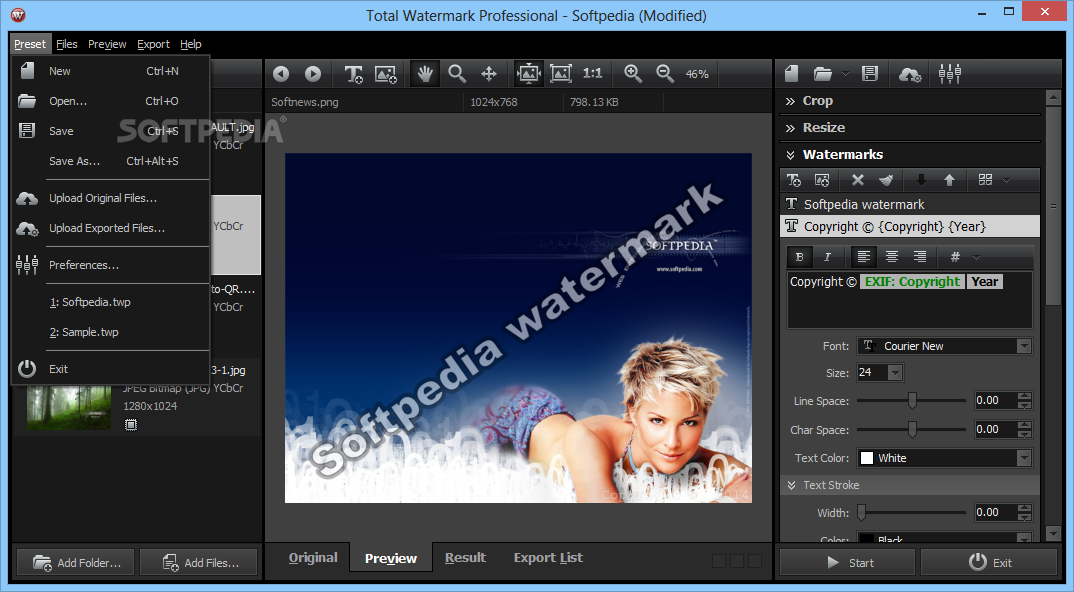Align watermark text left

coord(864,257)
